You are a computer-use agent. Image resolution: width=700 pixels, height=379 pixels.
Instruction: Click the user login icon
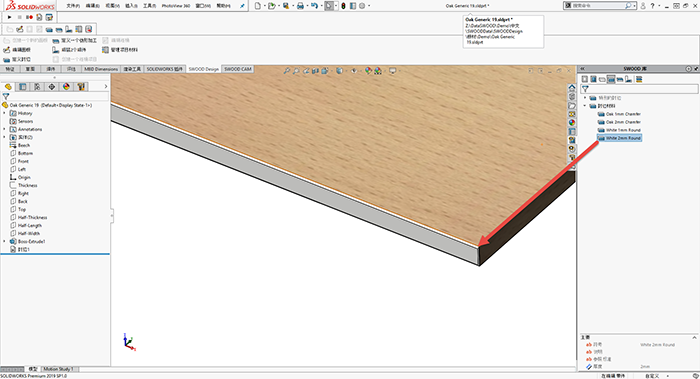tap(643, 6)
